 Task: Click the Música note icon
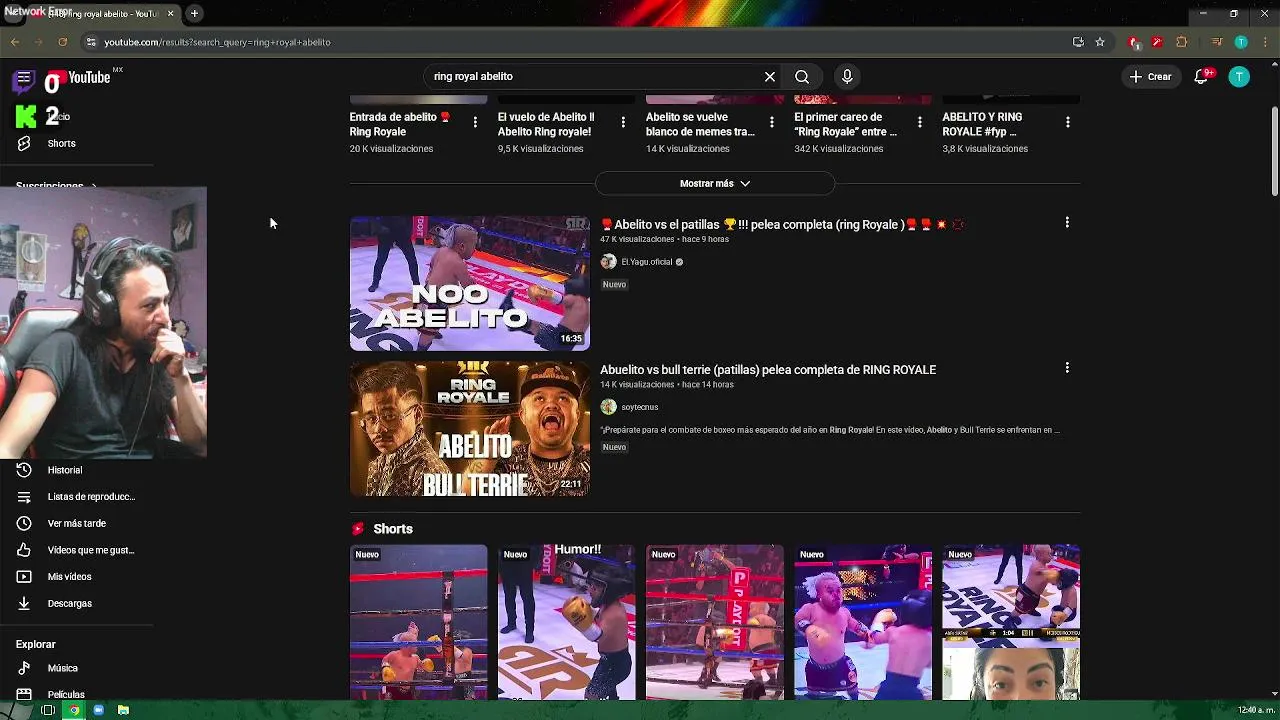tap(24, 668)
